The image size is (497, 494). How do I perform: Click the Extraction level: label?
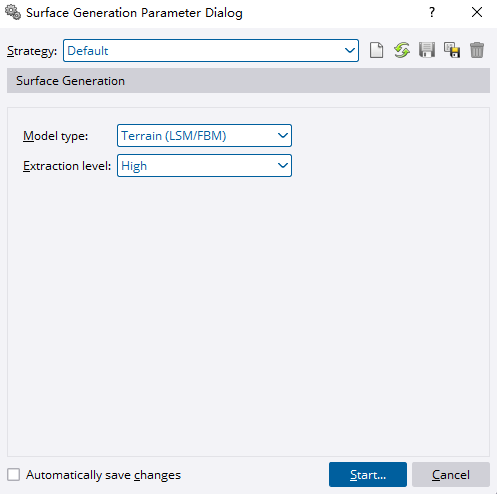click(x=67, y=166)
